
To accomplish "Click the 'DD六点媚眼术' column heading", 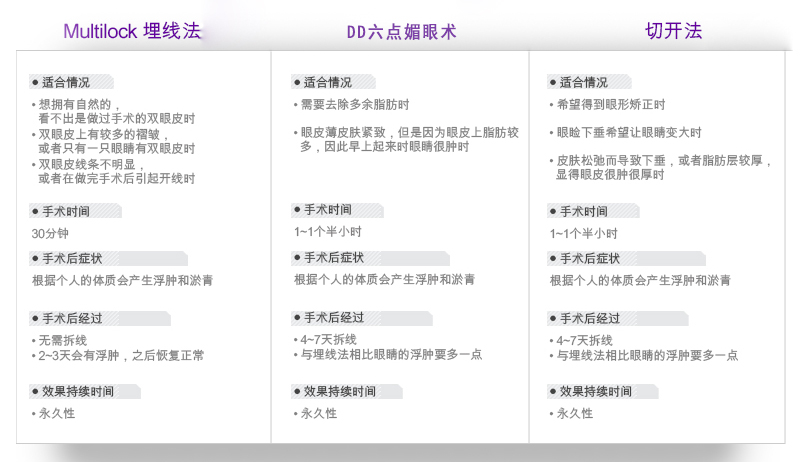I will coord(401,32).
